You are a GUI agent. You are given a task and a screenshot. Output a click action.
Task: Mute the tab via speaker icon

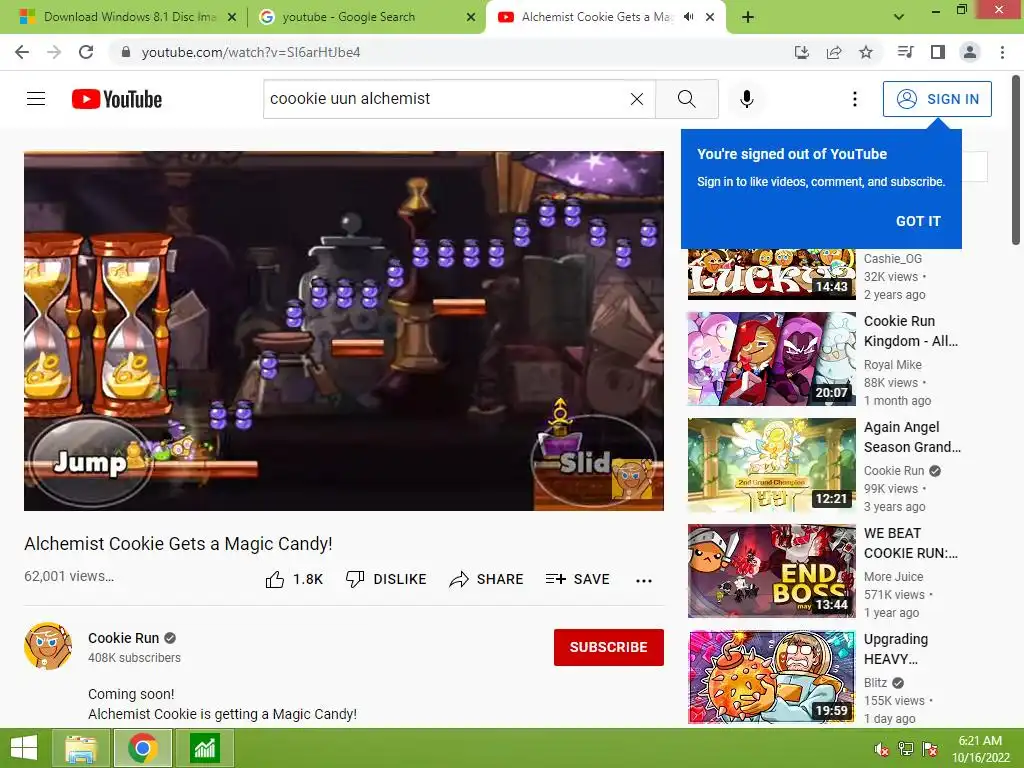(x=688, y=17)
